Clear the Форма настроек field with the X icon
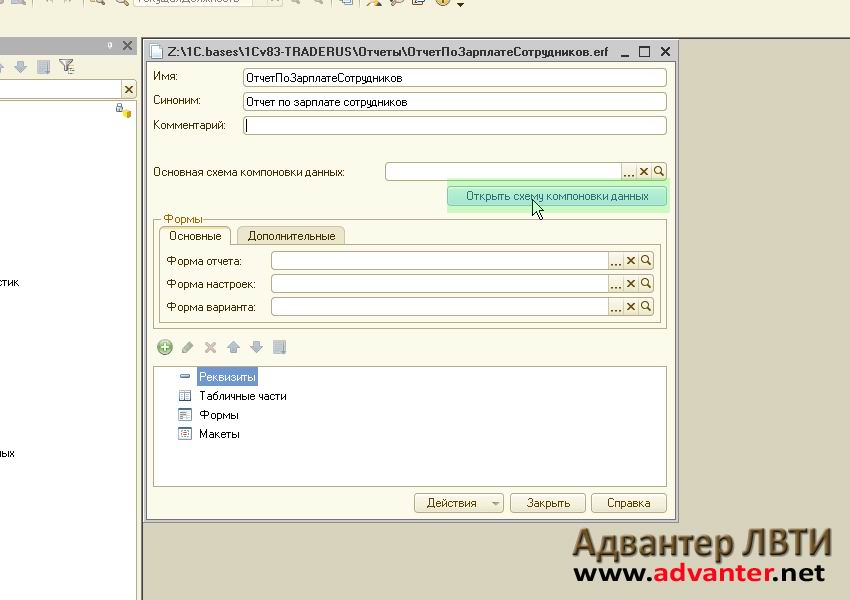The width and height of the screenshot is (850, 600). point(631,284)
